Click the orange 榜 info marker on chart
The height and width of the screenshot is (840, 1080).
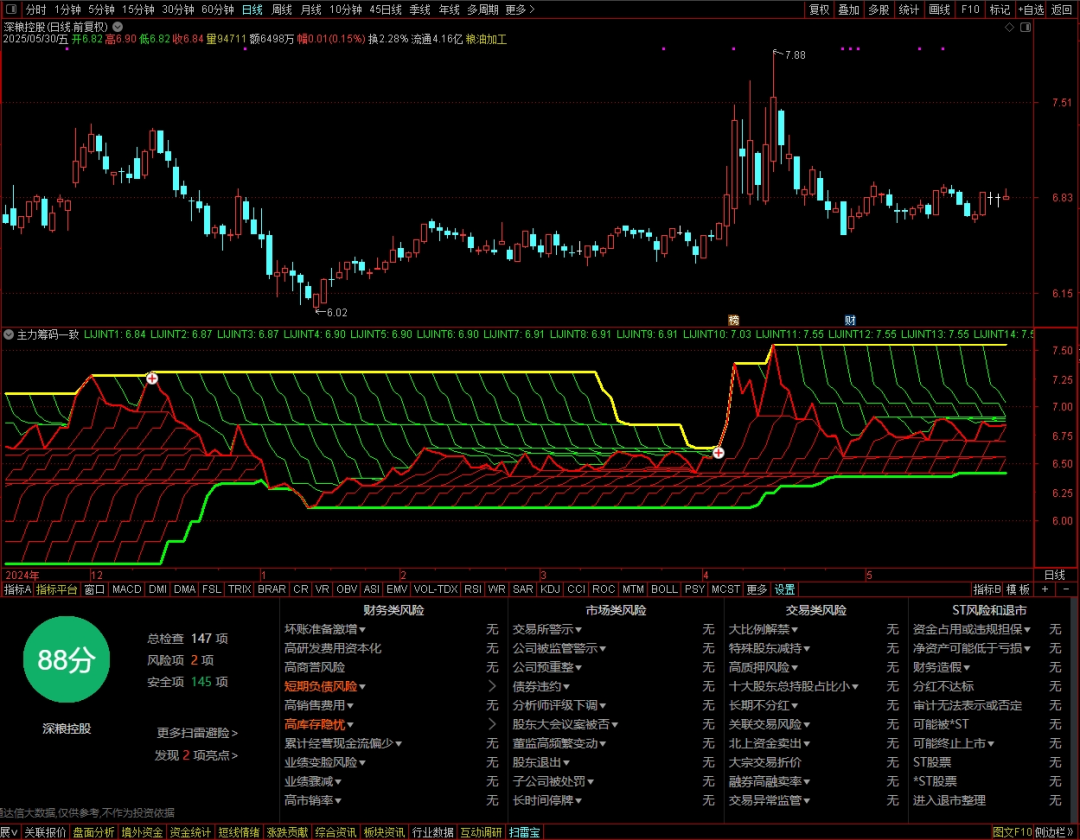click(734, 320)
